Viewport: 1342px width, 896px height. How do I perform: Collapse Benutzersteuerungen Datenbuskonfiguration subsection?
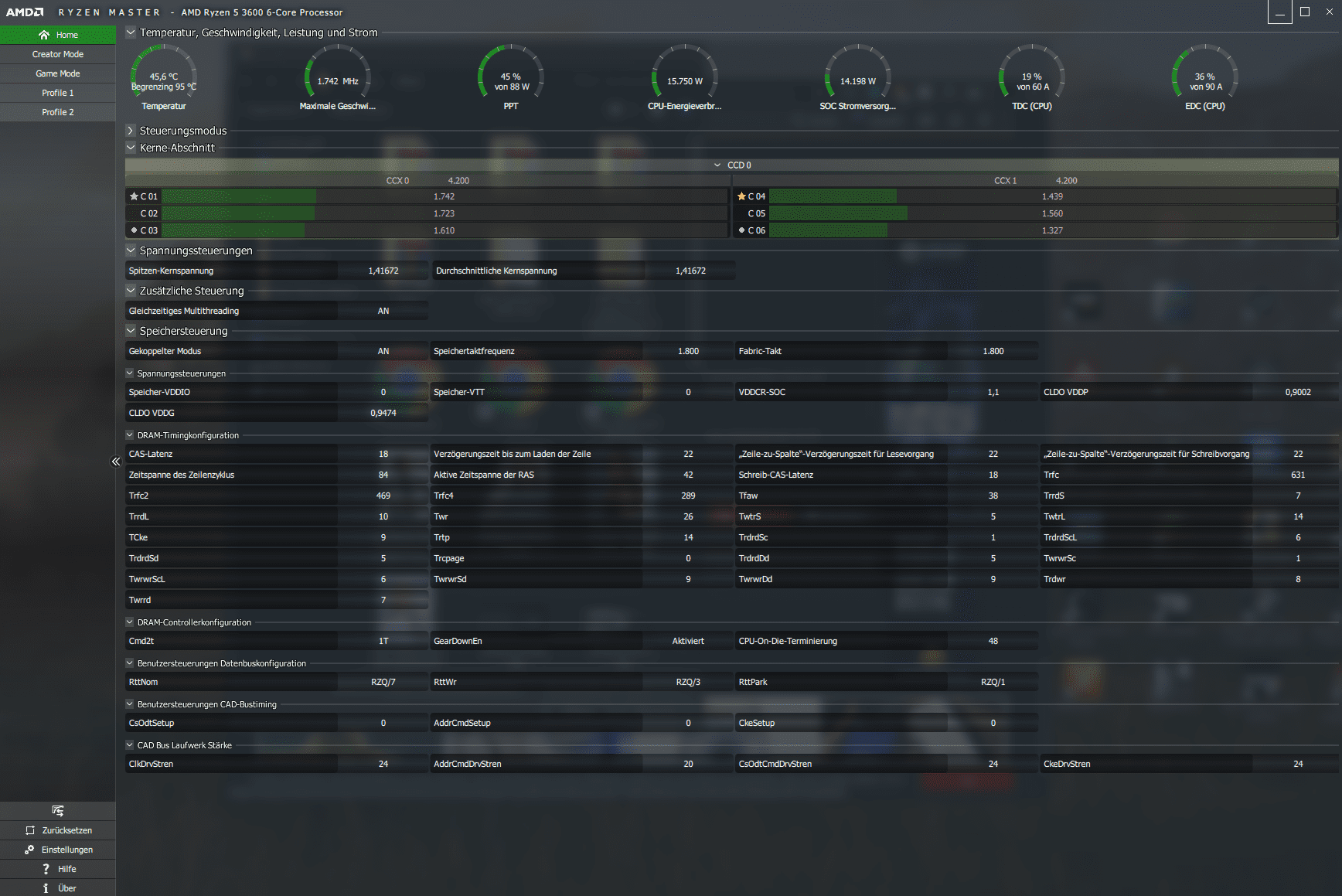[130, 663]
